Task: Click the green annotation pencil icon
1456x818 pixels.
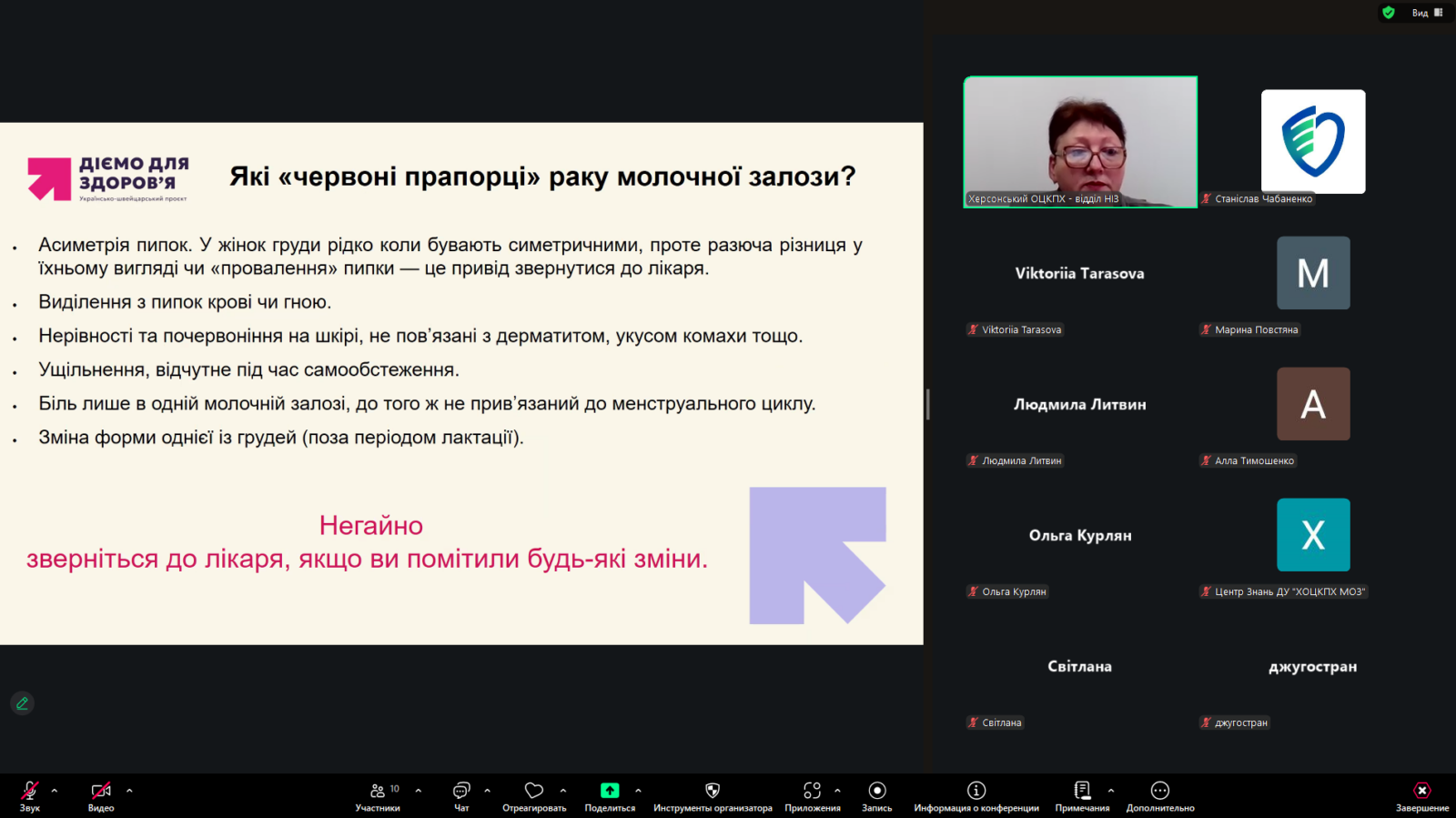Action: [x=22, y=703]
